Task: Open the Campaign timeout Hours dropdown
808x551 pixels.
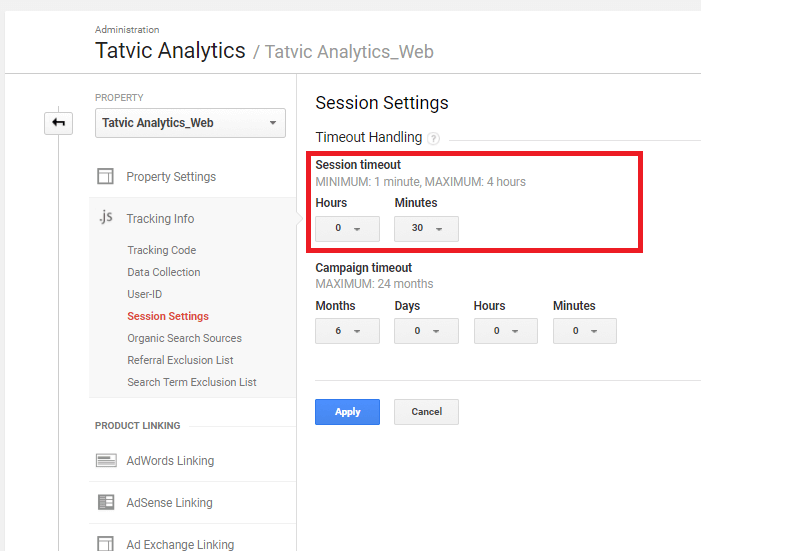Action: pos(506,331)
